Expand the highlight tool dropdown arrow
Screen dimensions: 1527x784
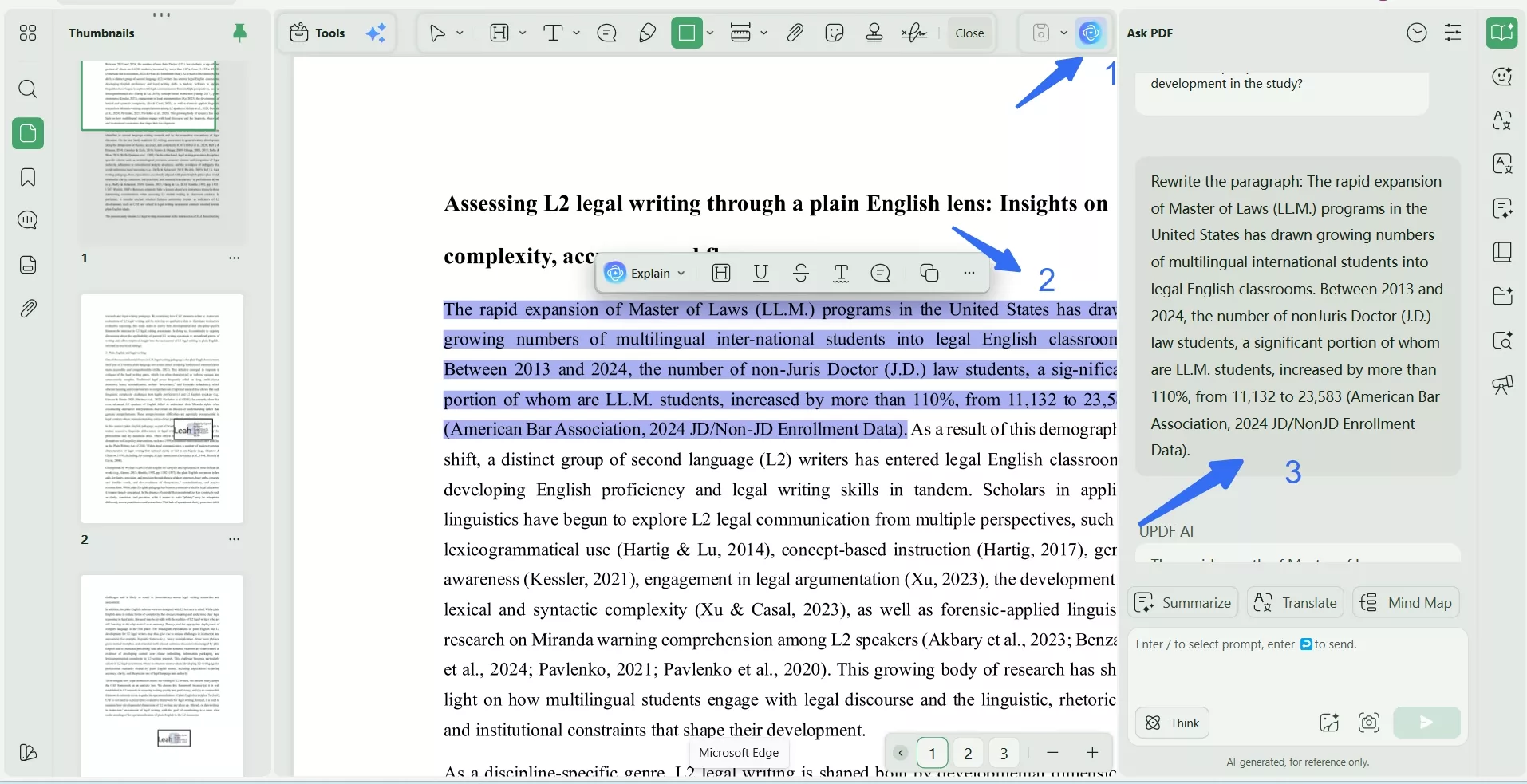(x=523, y=33)
